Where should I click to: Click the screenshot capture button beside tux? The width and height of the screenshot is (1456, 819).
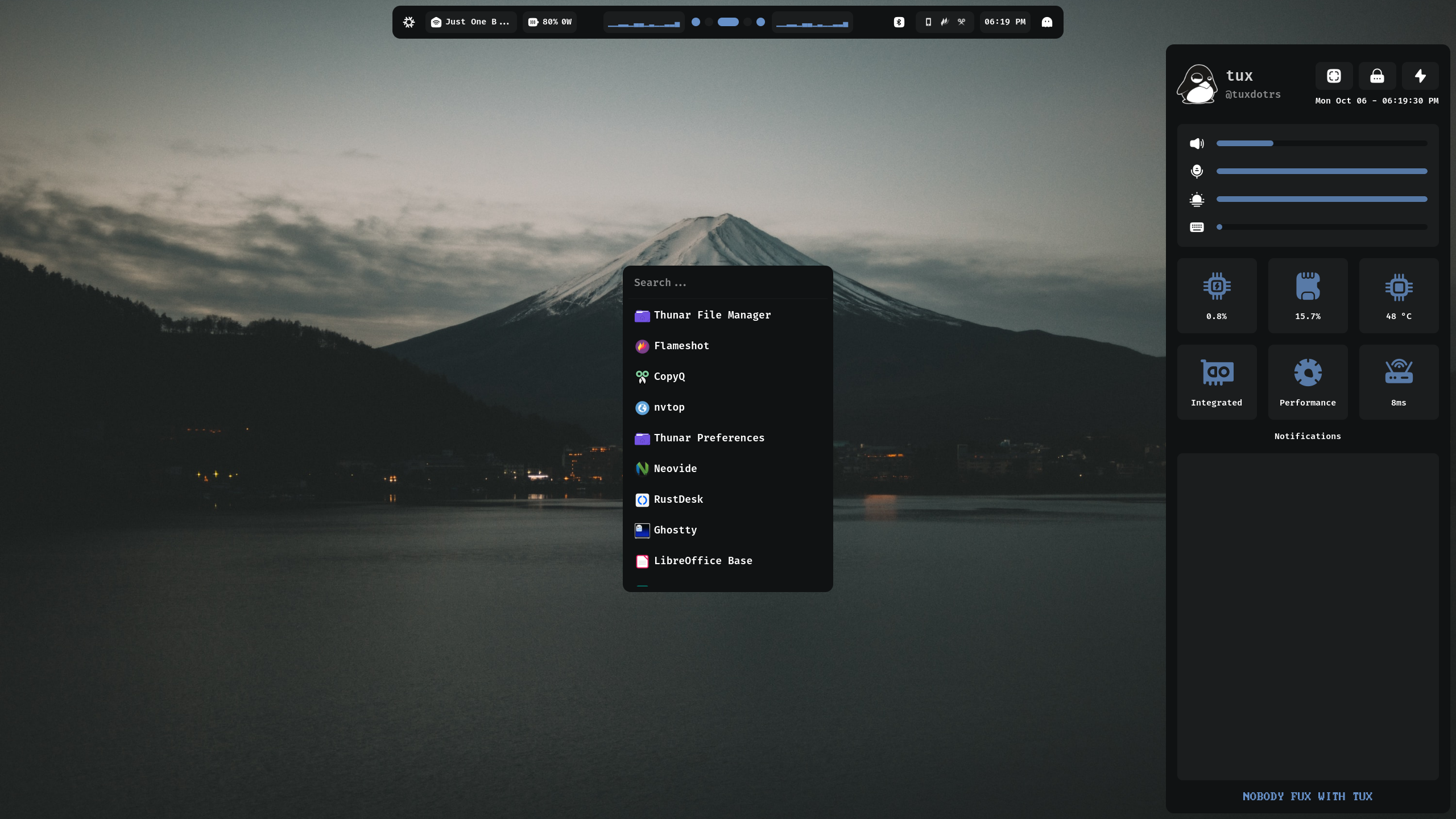tap(1334, 76)
